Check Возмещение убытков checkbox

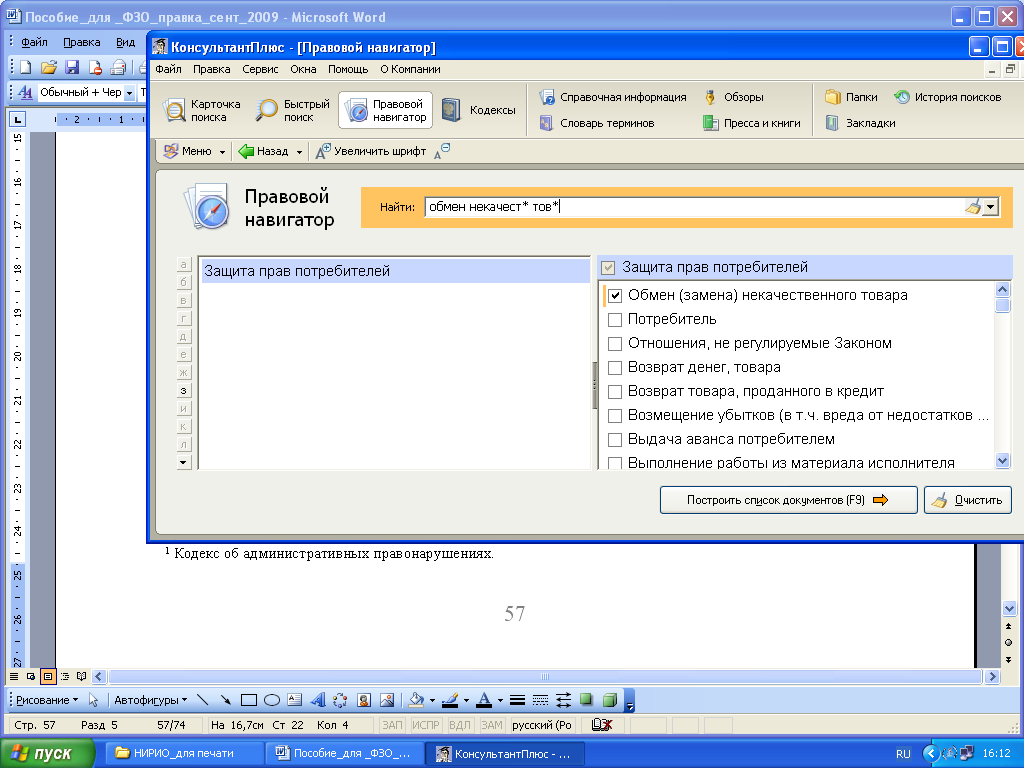click(615, 416)
